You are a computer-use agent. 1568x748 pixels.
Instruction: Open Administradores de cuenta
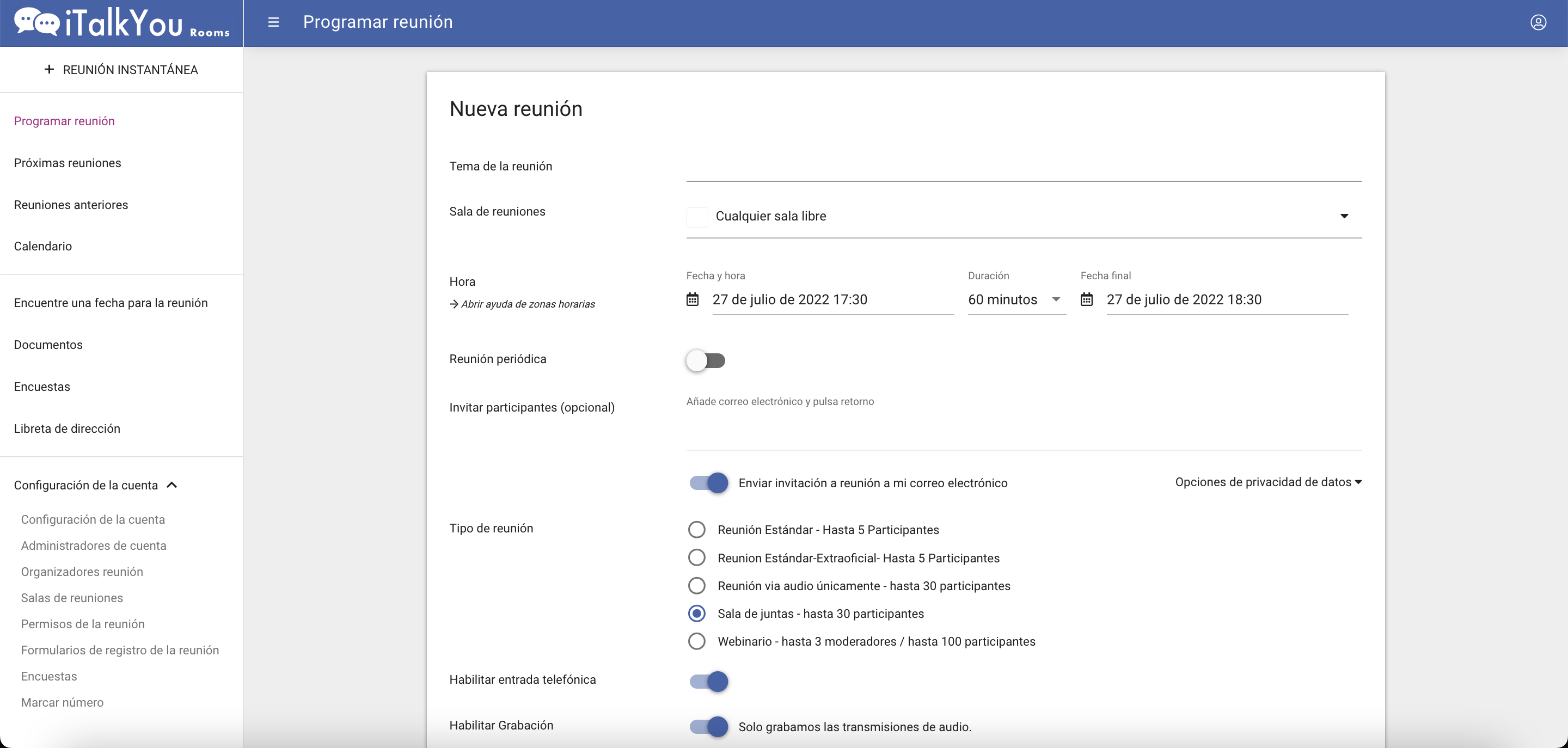(x=93, y=546)
